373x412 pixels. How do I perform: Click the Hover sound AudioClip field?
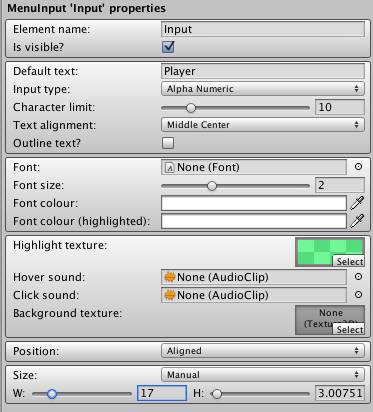(254, 277)
